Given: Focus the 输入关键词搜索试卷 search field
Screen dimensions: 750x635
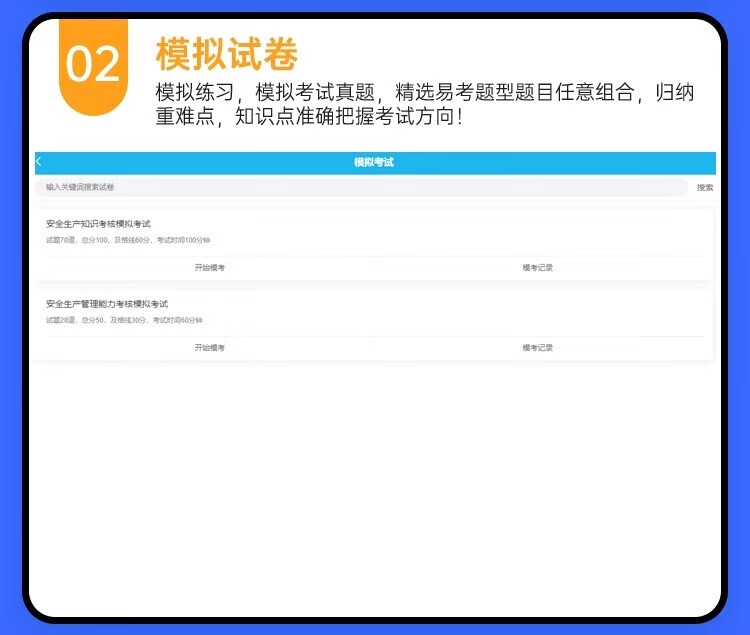Looking at the screenshot, I should pos(360,187).
